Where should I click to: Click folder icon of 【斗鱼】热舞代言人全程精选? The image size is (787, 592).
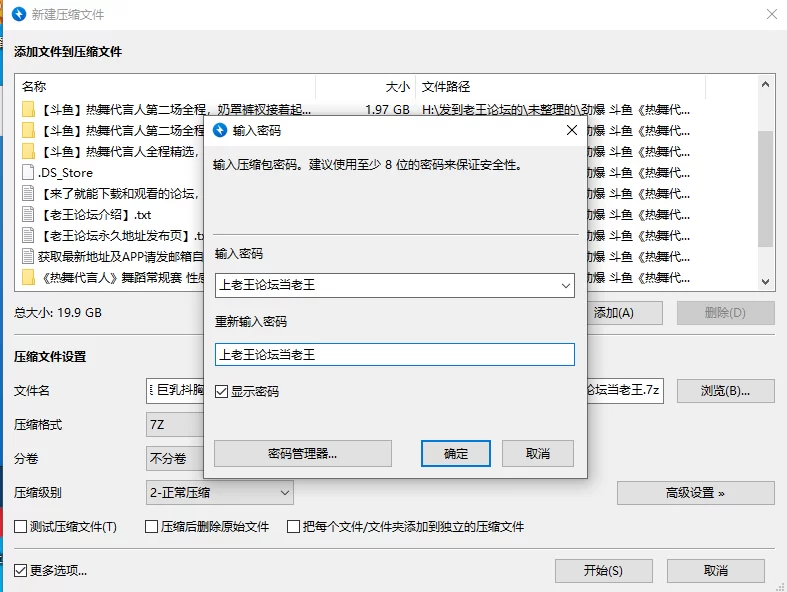tap(28, 151)
